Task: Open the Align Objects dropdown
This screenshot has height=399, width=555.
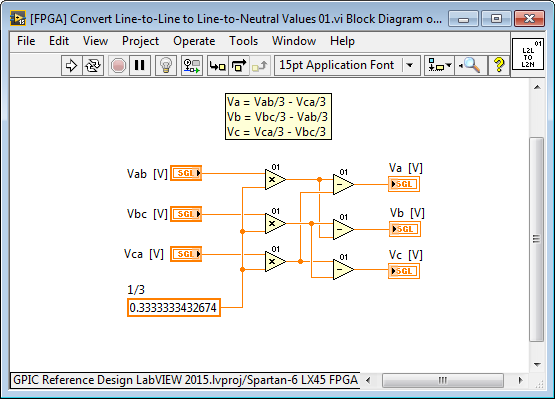Action: pyautogui.click(x=439, y=65)
